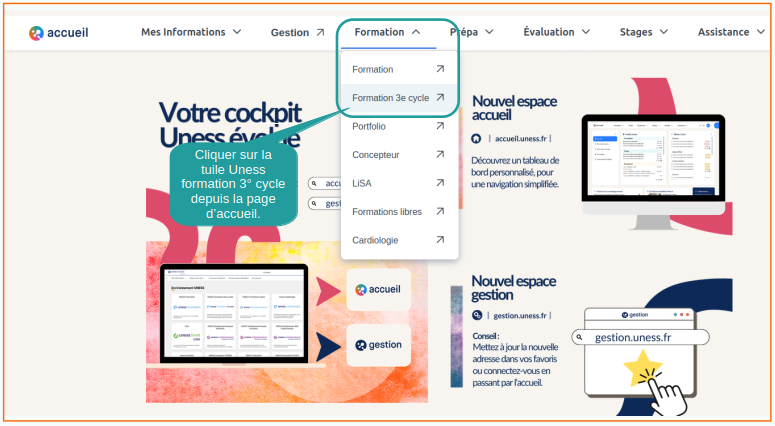Select Formations libres in the dropdown

point(399,212)
